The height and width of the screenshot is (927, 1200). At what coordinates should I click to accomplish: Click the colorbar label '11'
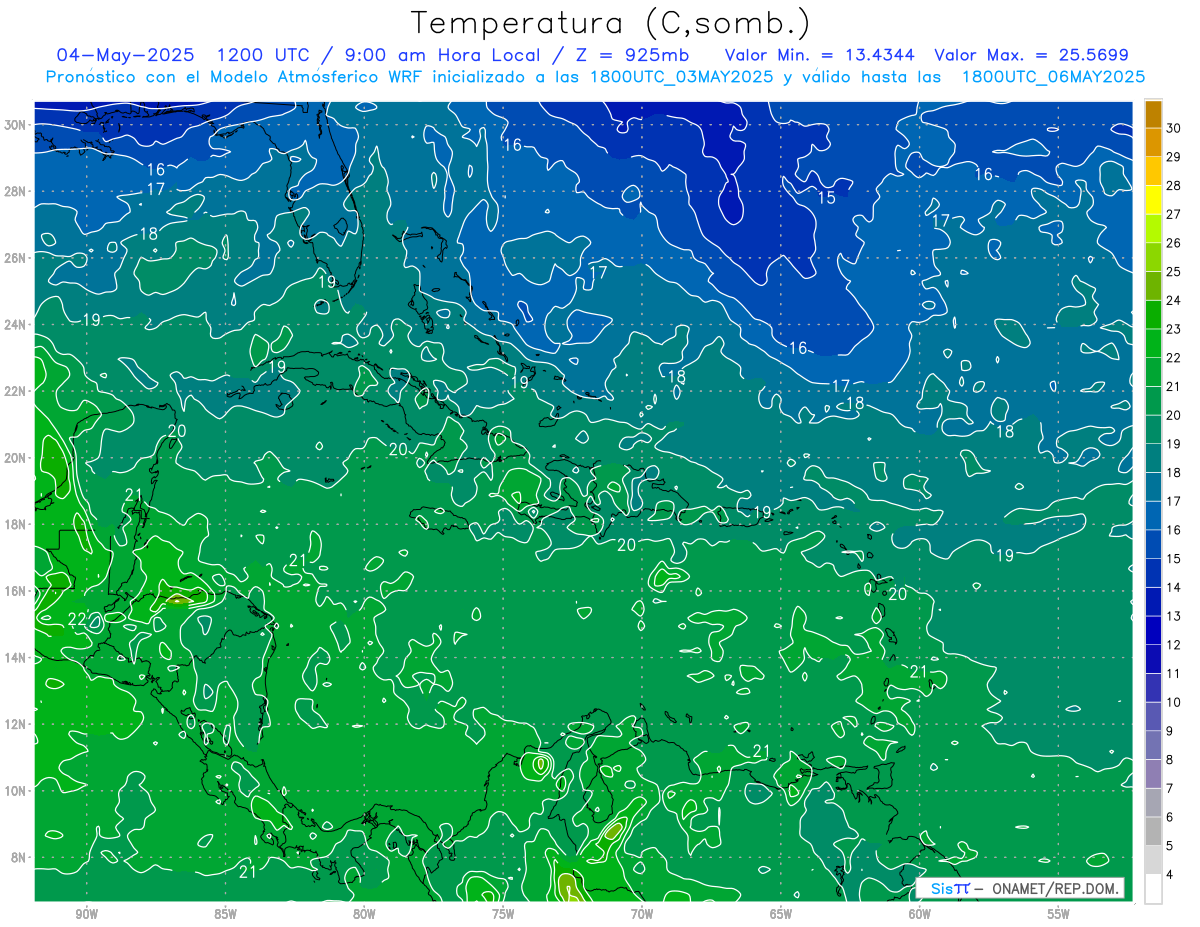tap(1173, 673)
